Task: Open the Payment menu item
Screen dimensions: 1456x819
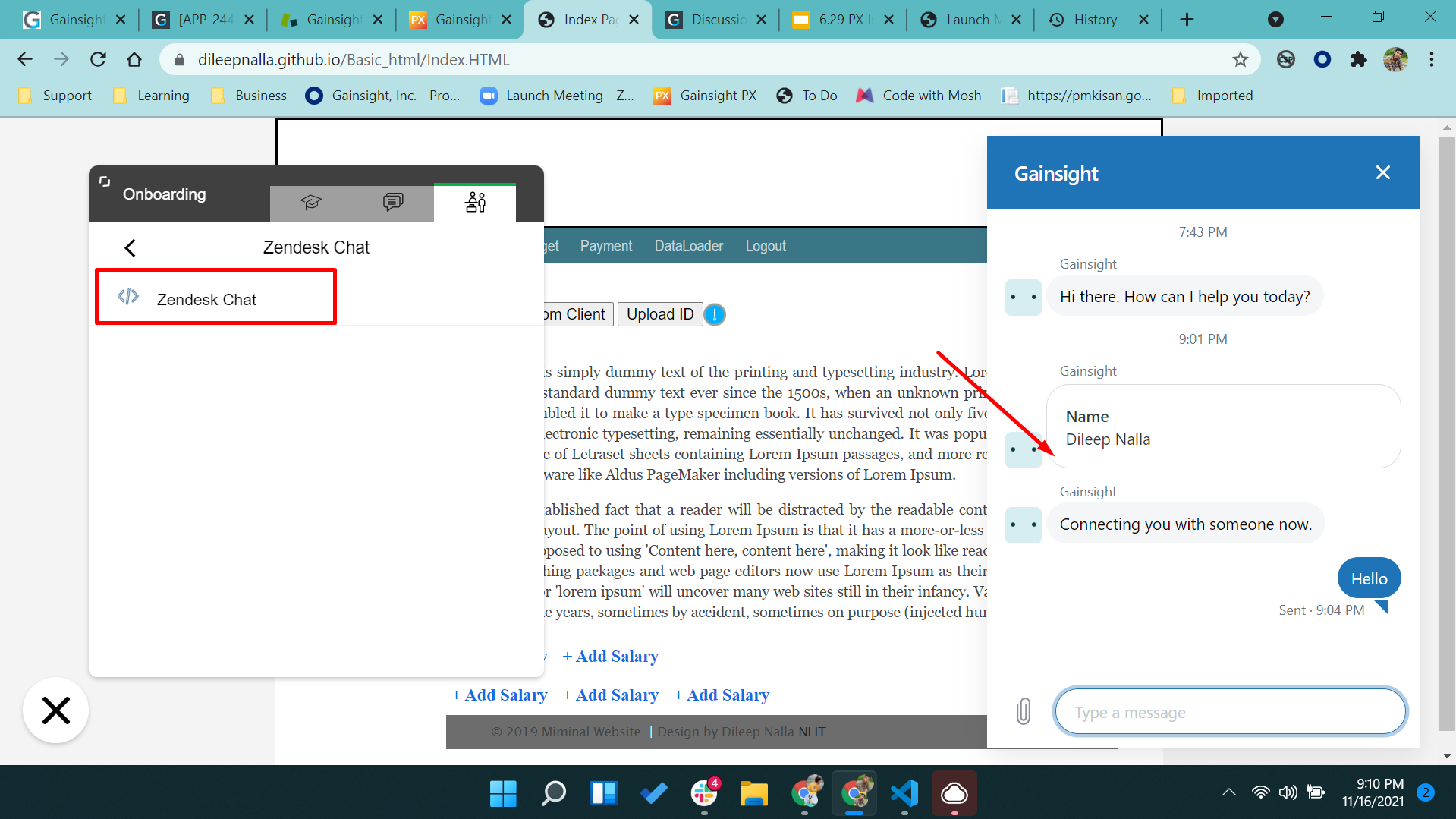Action: 605,246
